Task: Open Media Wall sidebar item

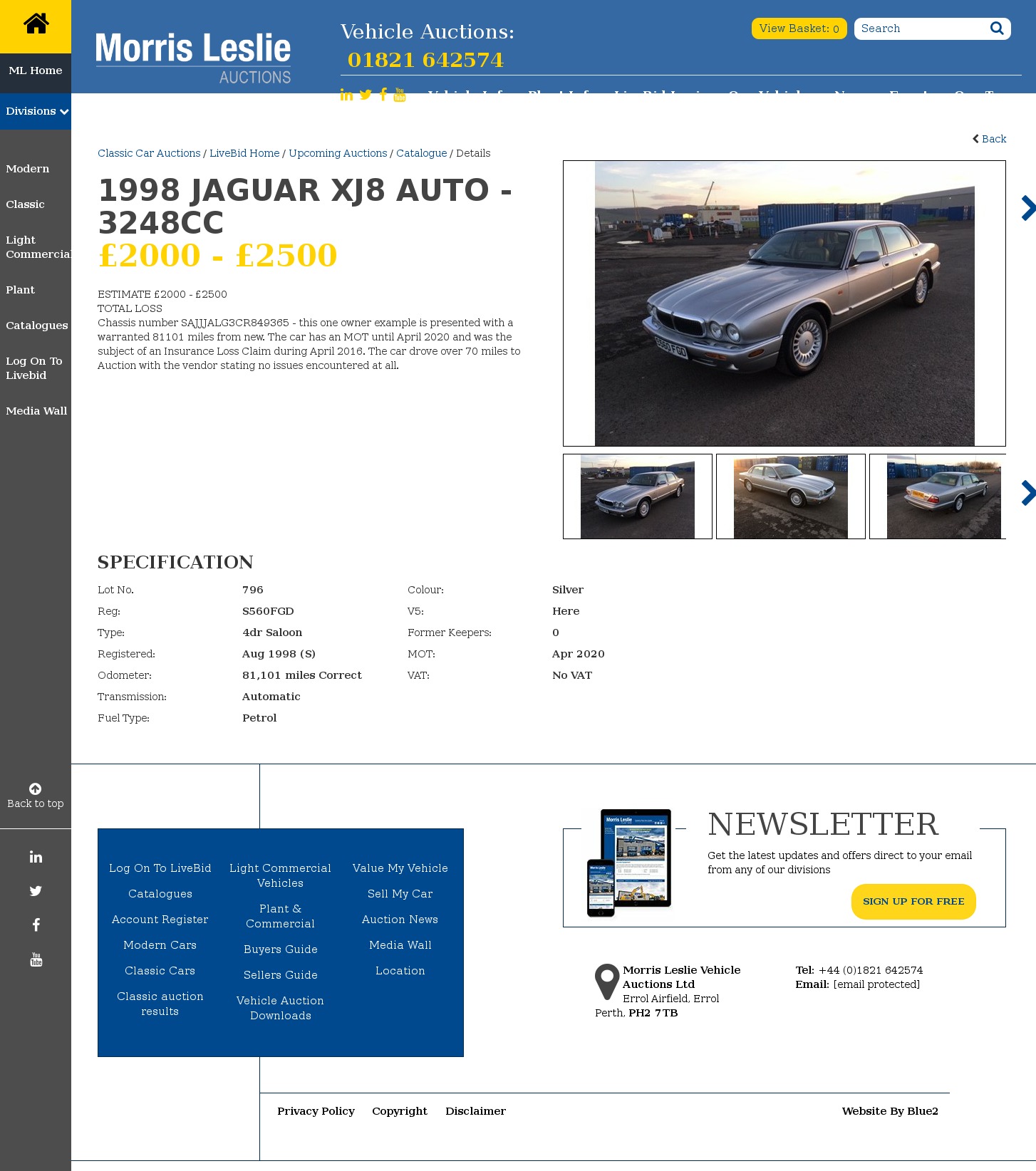Action: point(36,411)
